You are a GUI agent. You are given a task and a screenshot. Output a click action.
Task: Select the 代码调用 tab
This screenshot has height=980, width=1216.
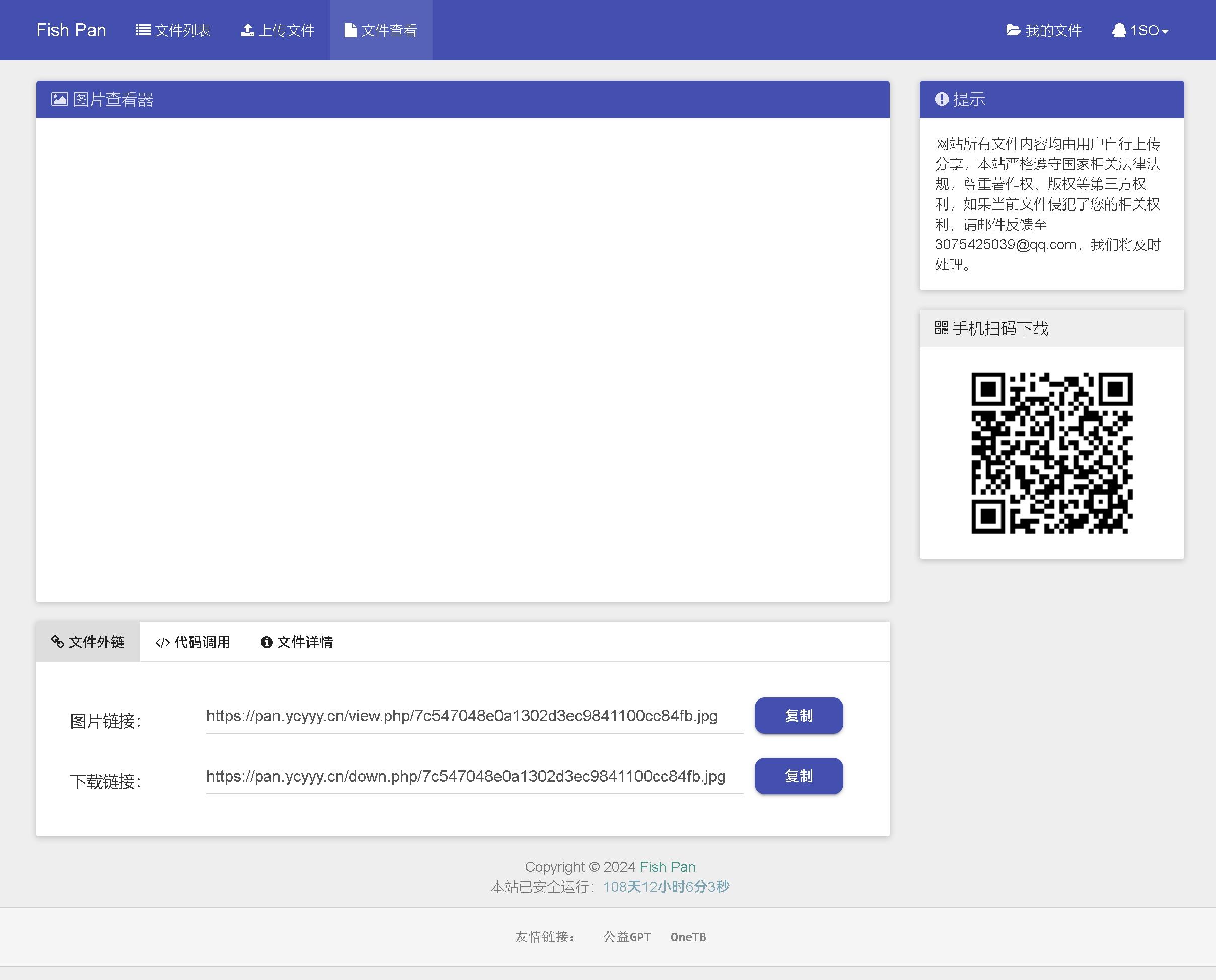[192, 642]
